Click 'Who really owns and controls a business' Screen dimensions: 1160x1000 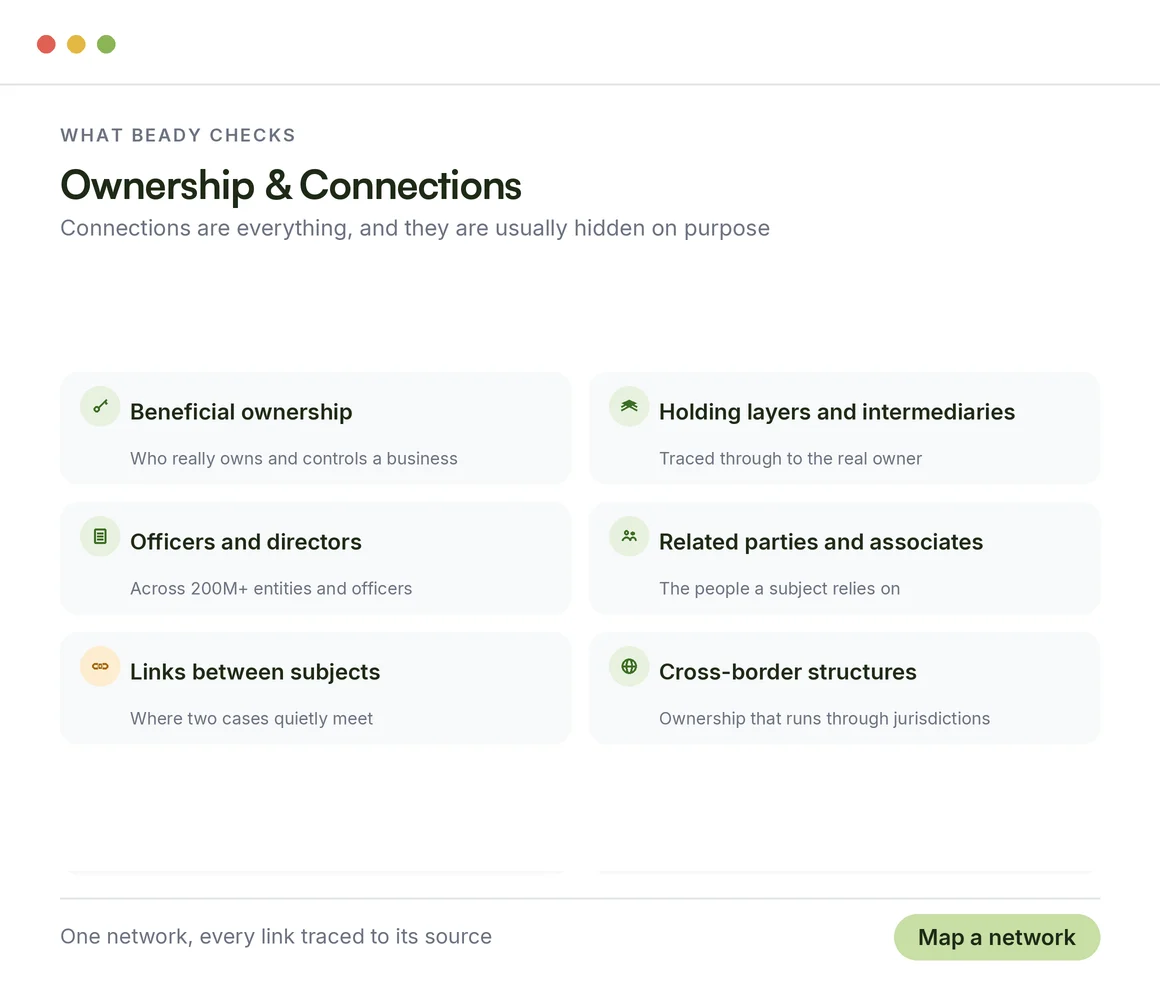click(x=294, y=459)
